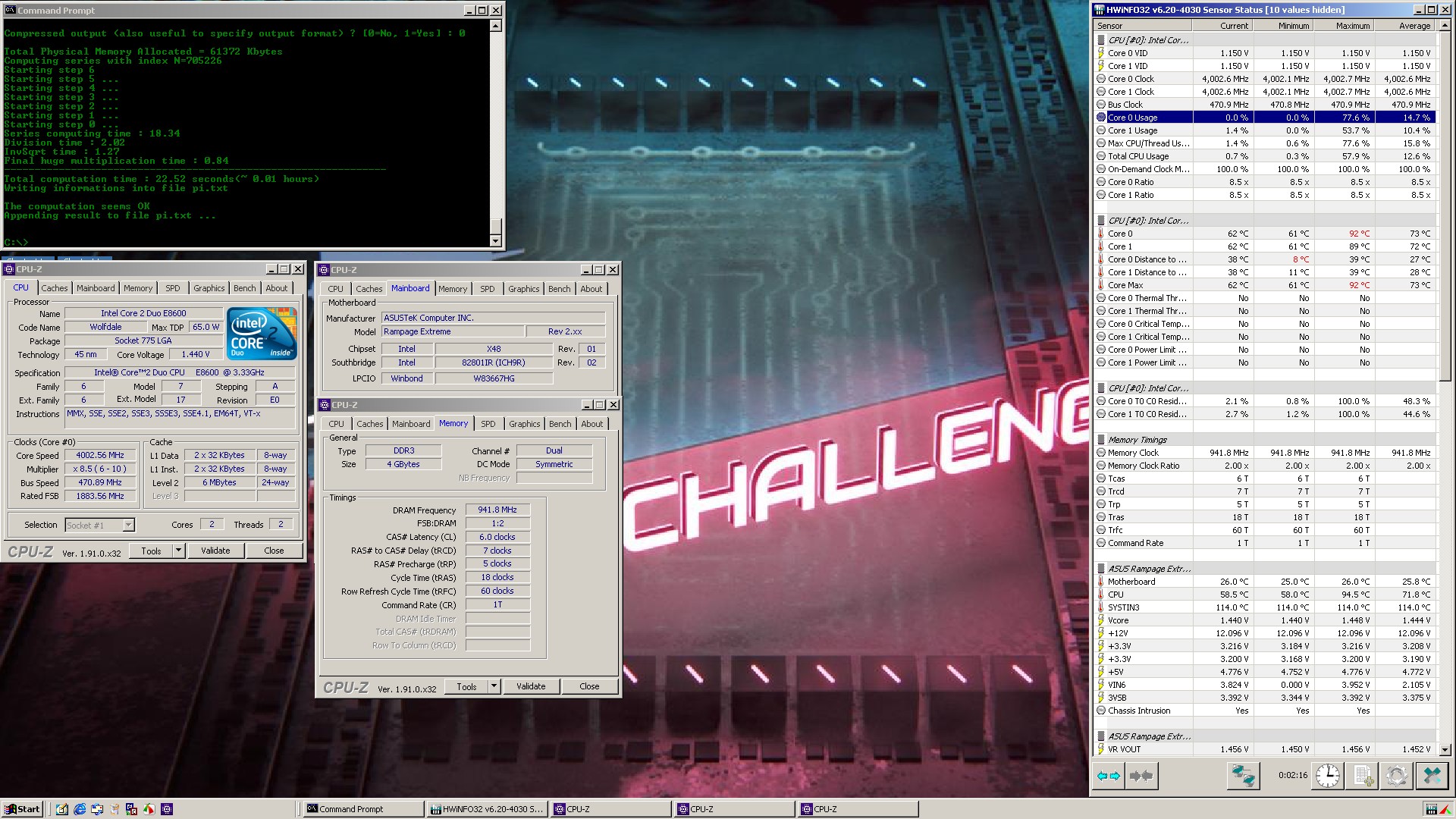Click HWiNFO title bar icon
Screen dimensions: 1456x819
(x=1100, y=10)
